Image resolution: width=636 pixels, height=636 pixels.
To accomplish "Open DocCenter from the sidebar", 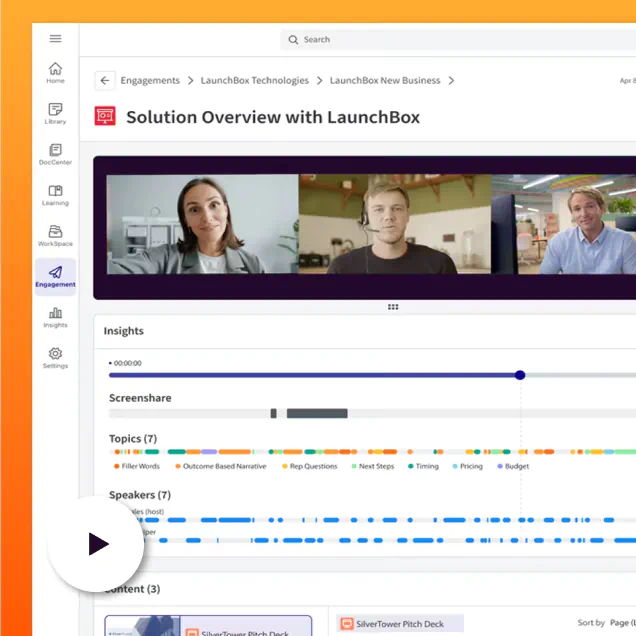I will coord(55,154).
